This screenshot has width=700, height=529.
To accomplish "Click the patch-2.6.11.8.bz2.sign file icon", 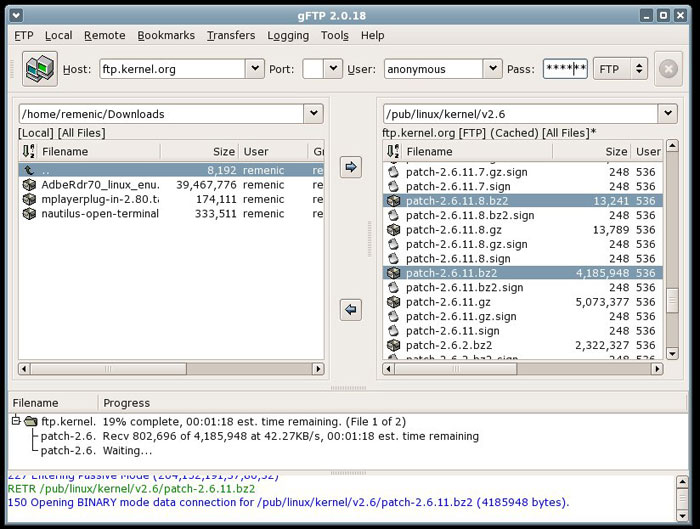I will tap(393, 215).
